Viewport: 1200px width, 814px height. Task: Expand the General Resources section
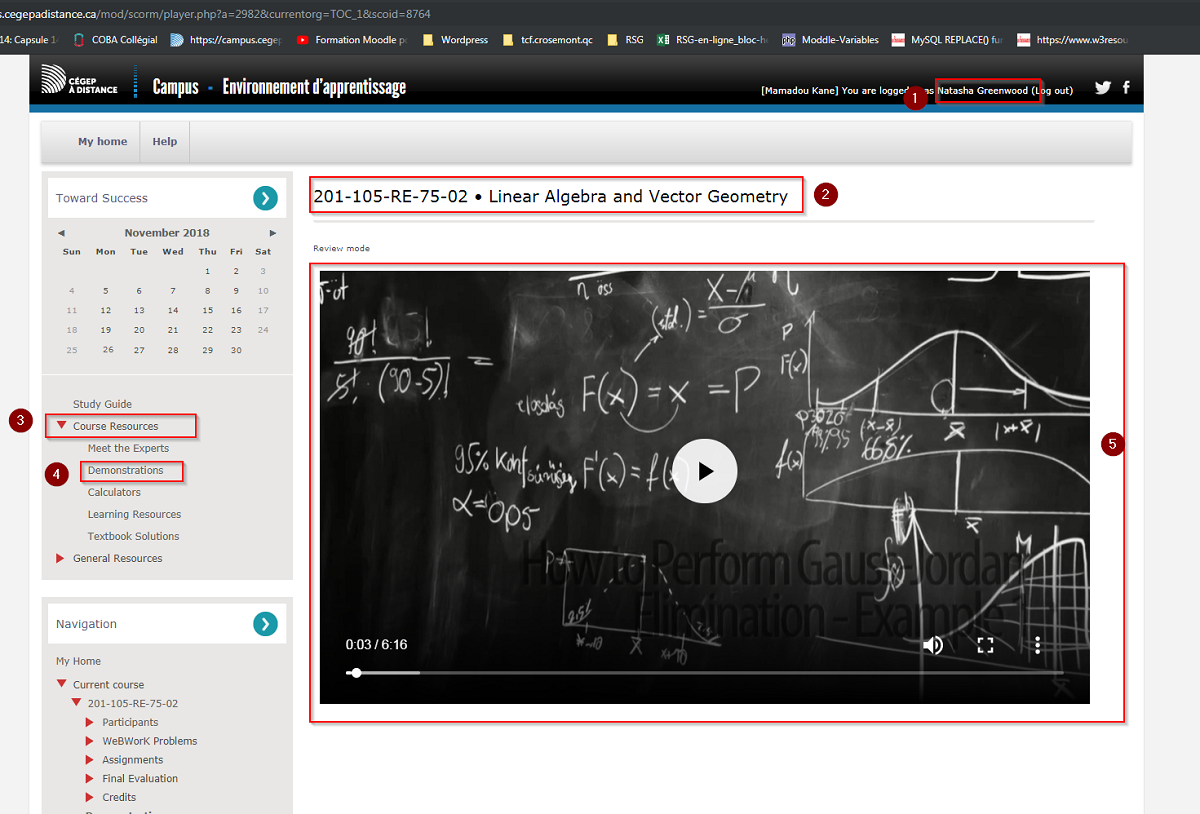(x=61, y=558)
